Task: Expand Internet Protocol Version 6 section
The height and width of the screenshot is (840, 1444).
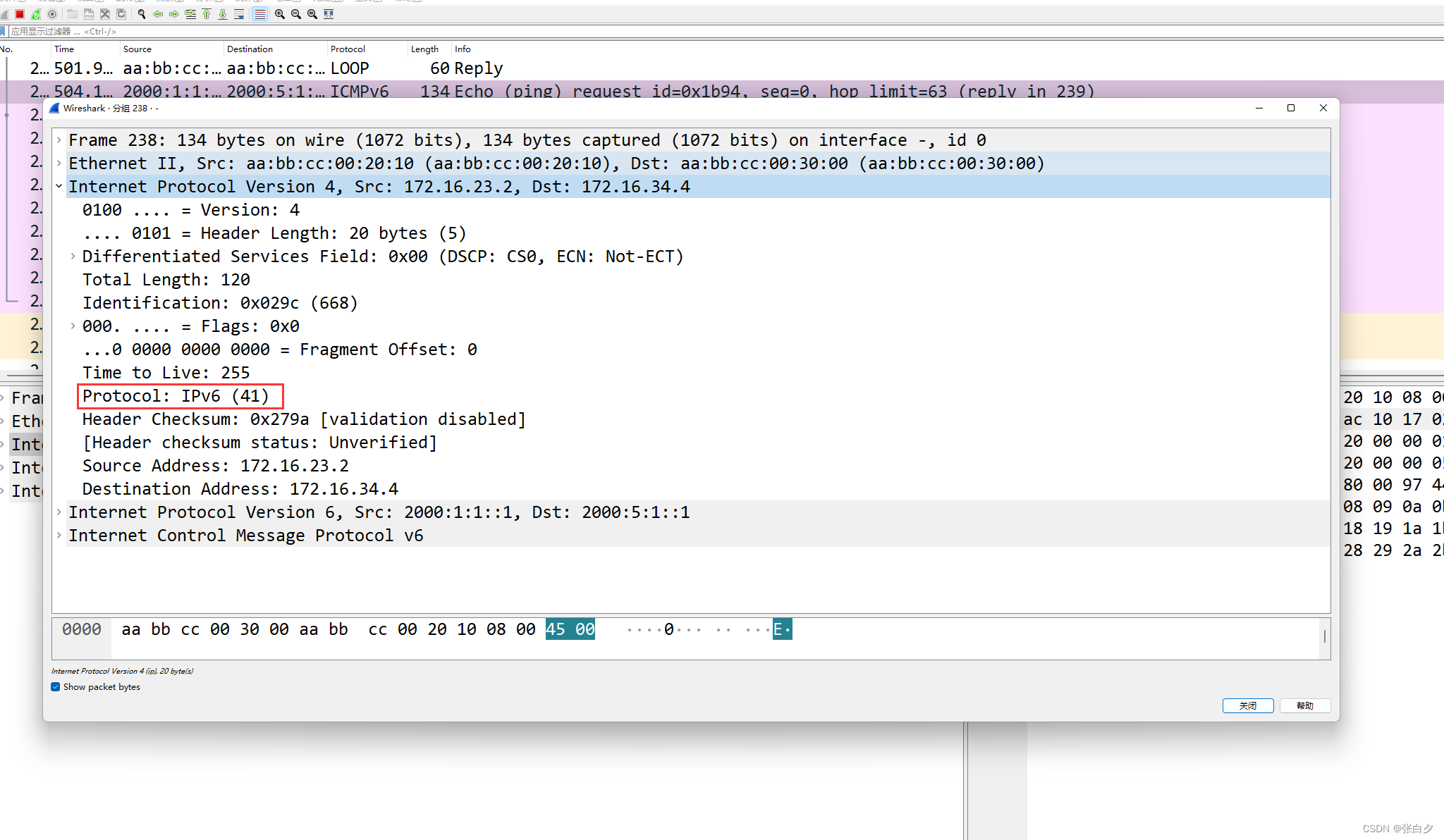Action: [59, 512]
